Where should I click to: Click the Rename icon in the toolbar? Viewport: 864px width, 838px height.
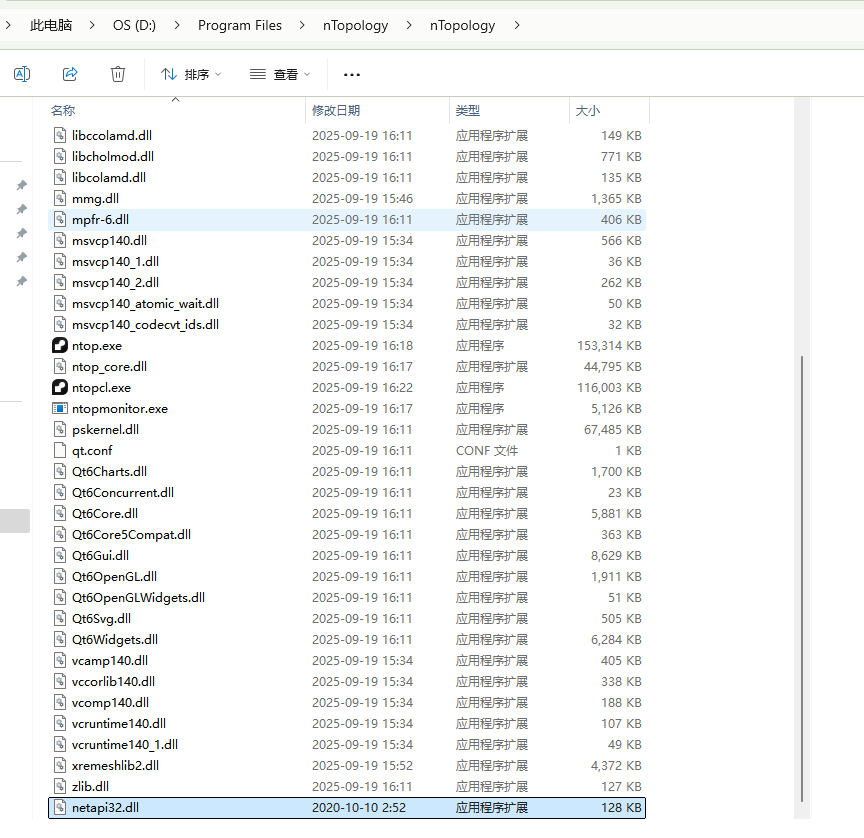coord(22,74)
